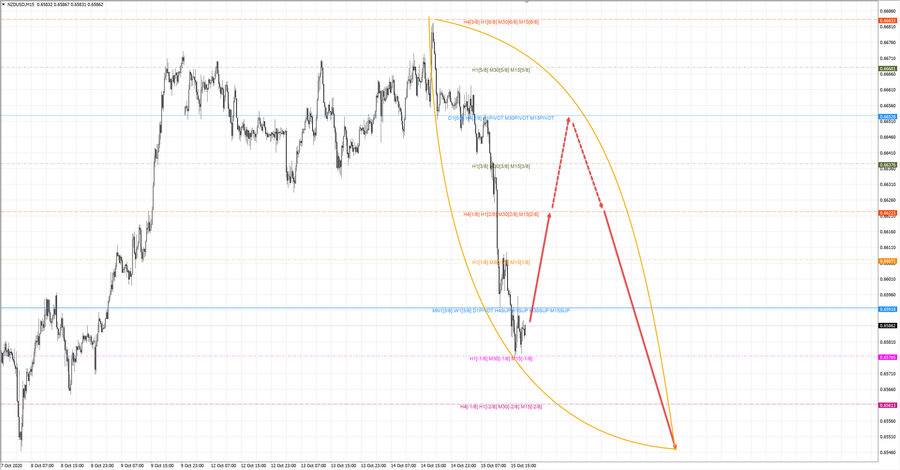Click the 12 Oct 07:00 time label
Screen dimensions: 900x470
(223, 465)
